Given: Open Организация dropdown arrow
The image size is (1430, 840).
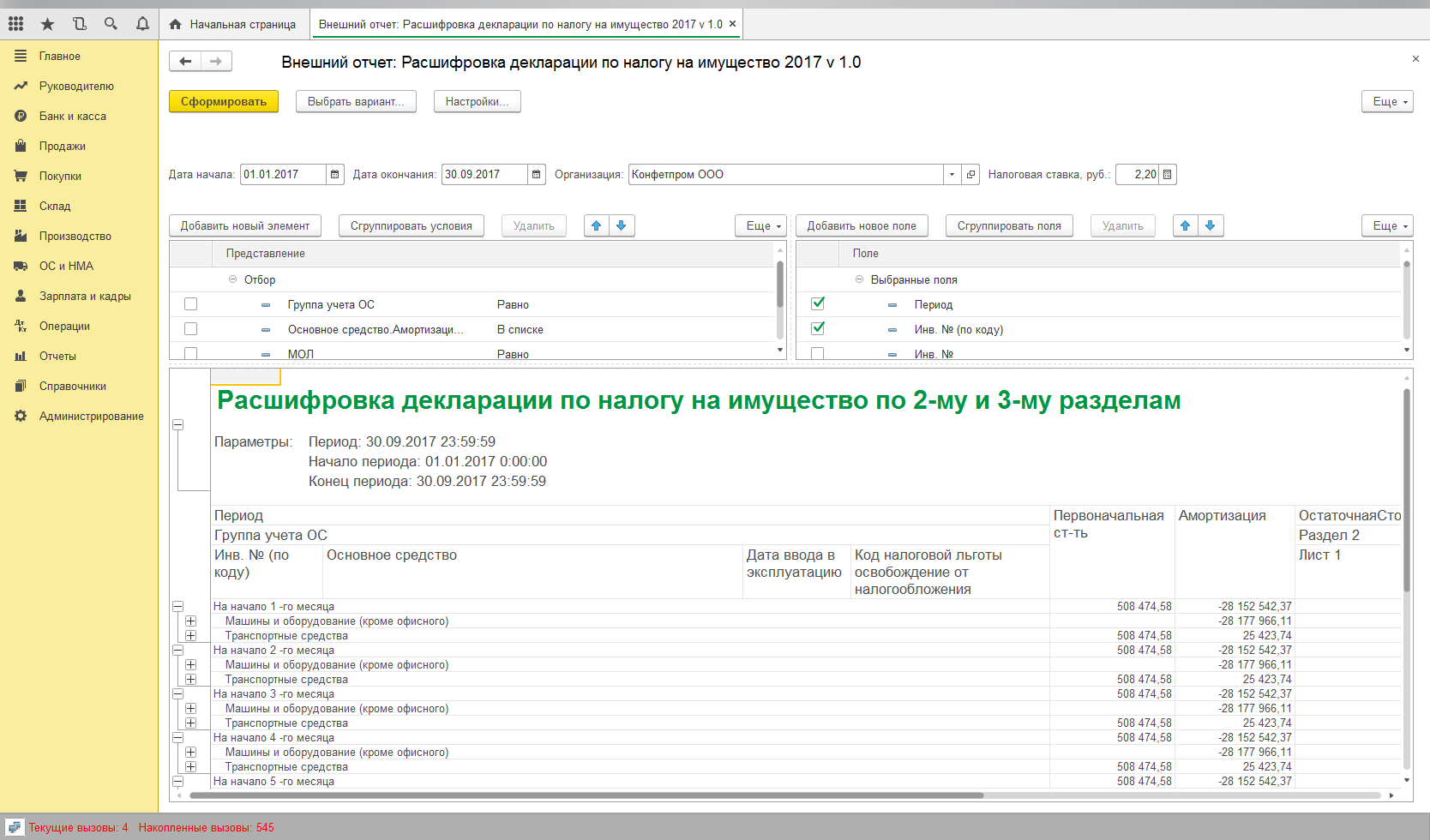Looking at the screenshot, I should (x=952, y=174).
